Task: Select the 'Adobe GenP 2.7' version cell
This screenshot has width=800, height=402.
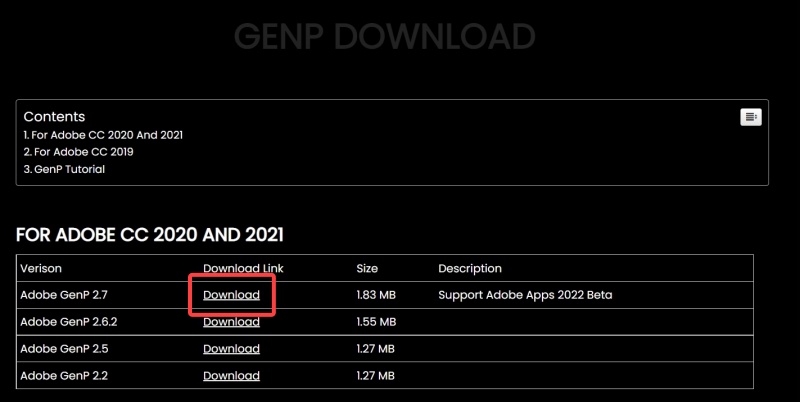Action: point(64,295)
